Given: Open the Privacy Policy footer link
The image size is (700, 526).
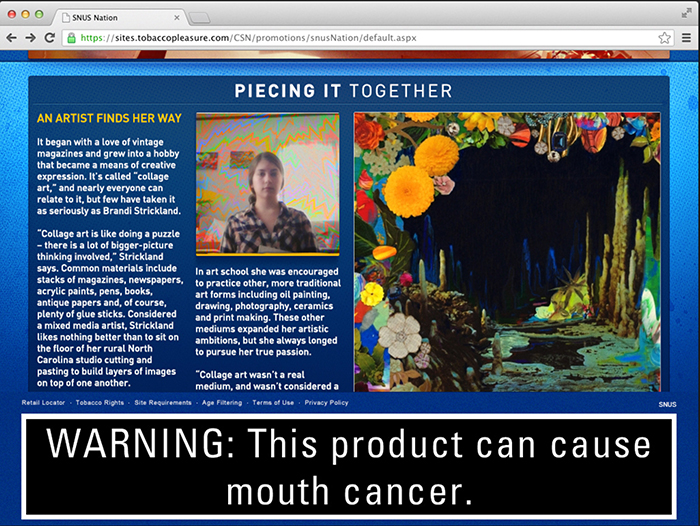Looking at the screenshot, I should coord(326,403).
